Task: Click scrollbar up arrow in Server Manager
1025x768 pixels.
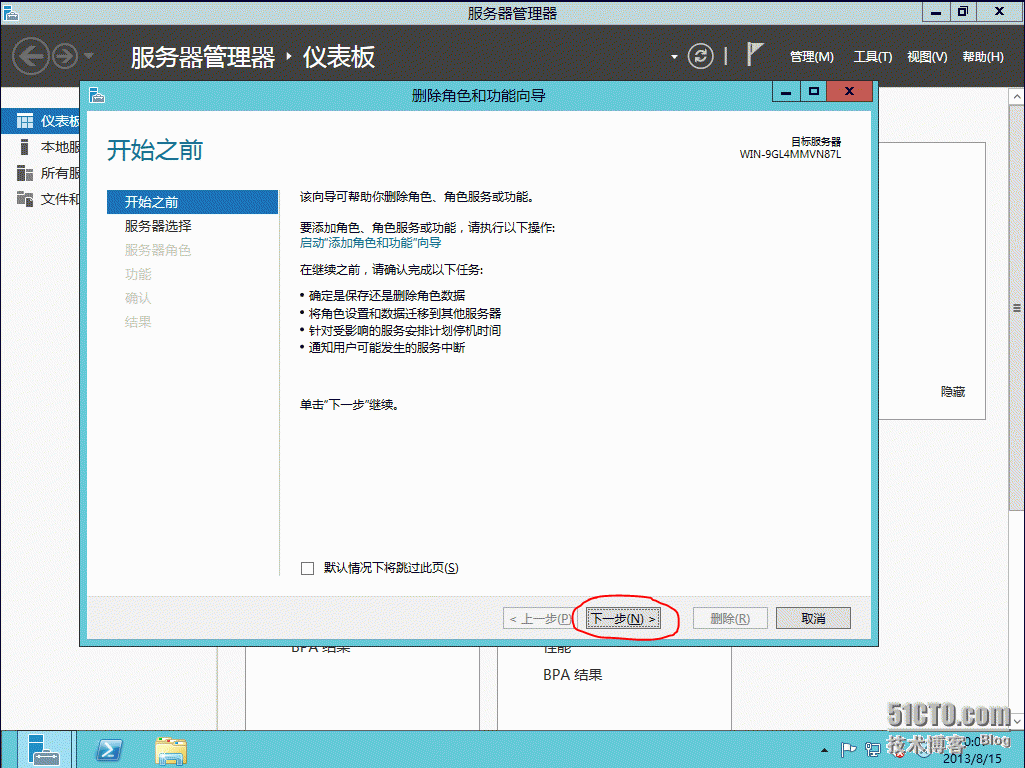Action: pos(1017,97)
